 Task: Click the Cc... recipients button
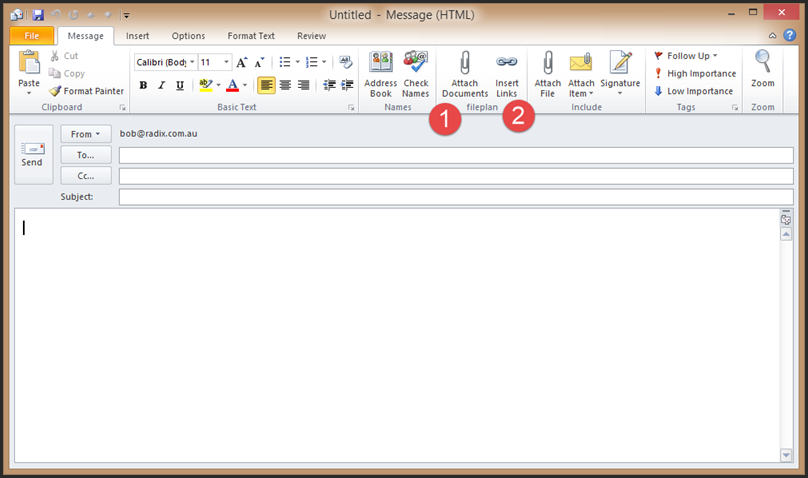(86, 176)
